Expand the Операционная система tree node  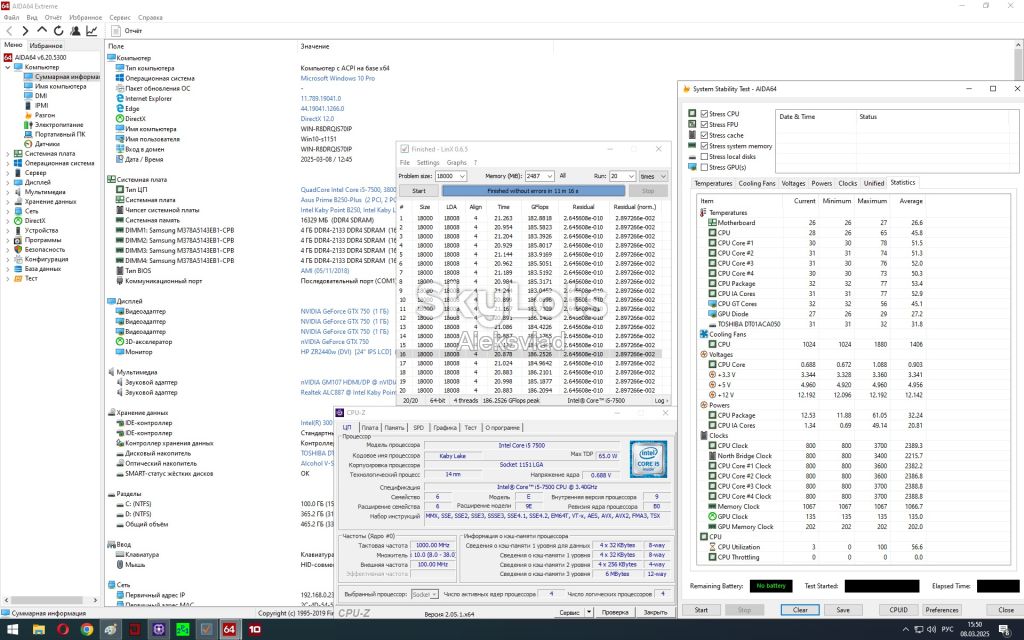click(8, 163)
